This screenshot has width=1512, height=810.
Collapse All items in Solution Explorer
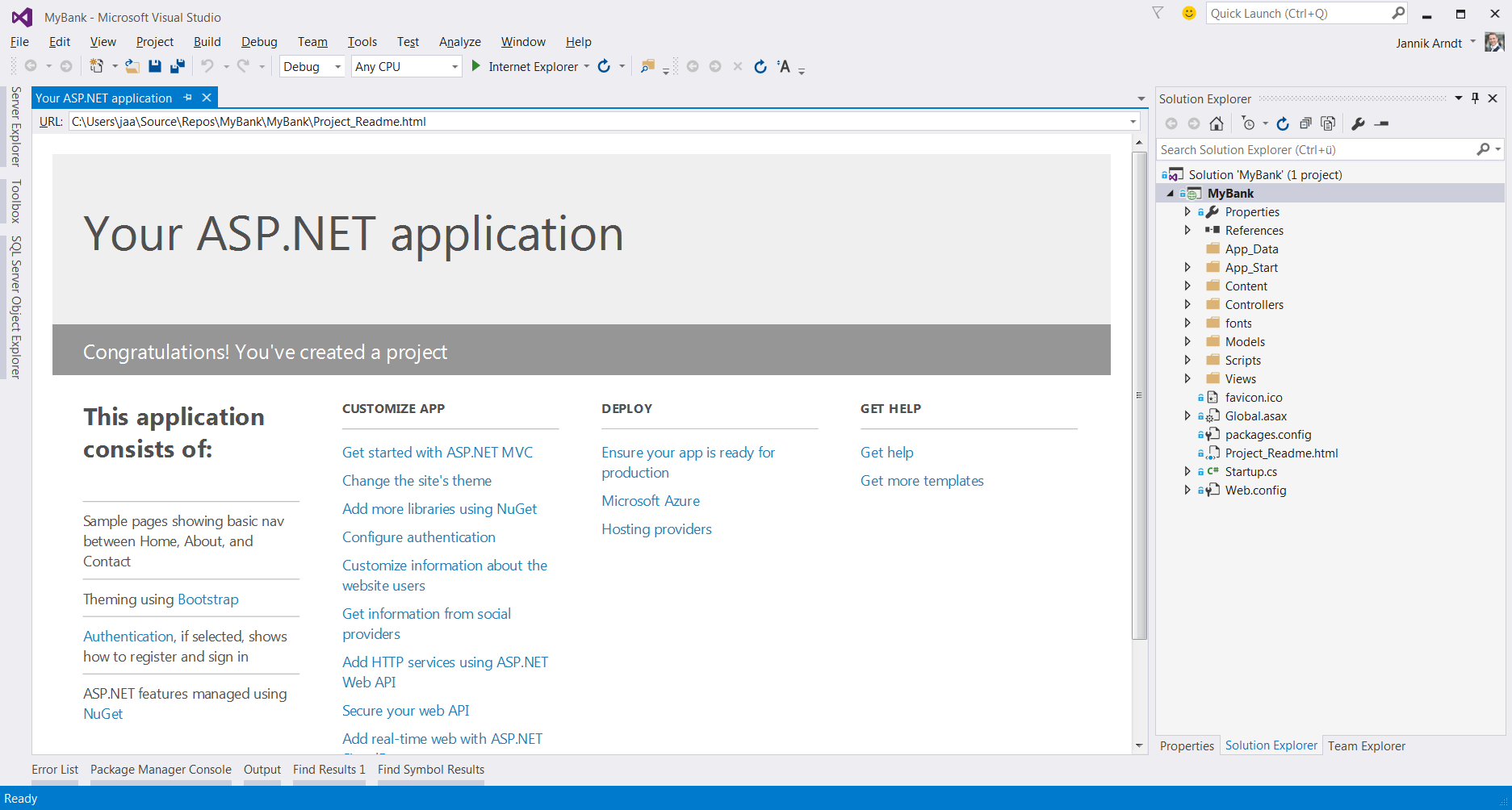pos(1305,123)
